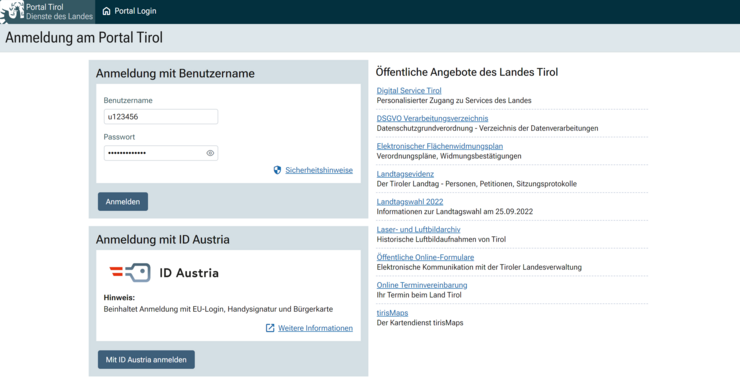This screenshot has width=740, height=383.
Task: Click the shield icon beside Sicherheitshinweise
Action: [278, 170]
